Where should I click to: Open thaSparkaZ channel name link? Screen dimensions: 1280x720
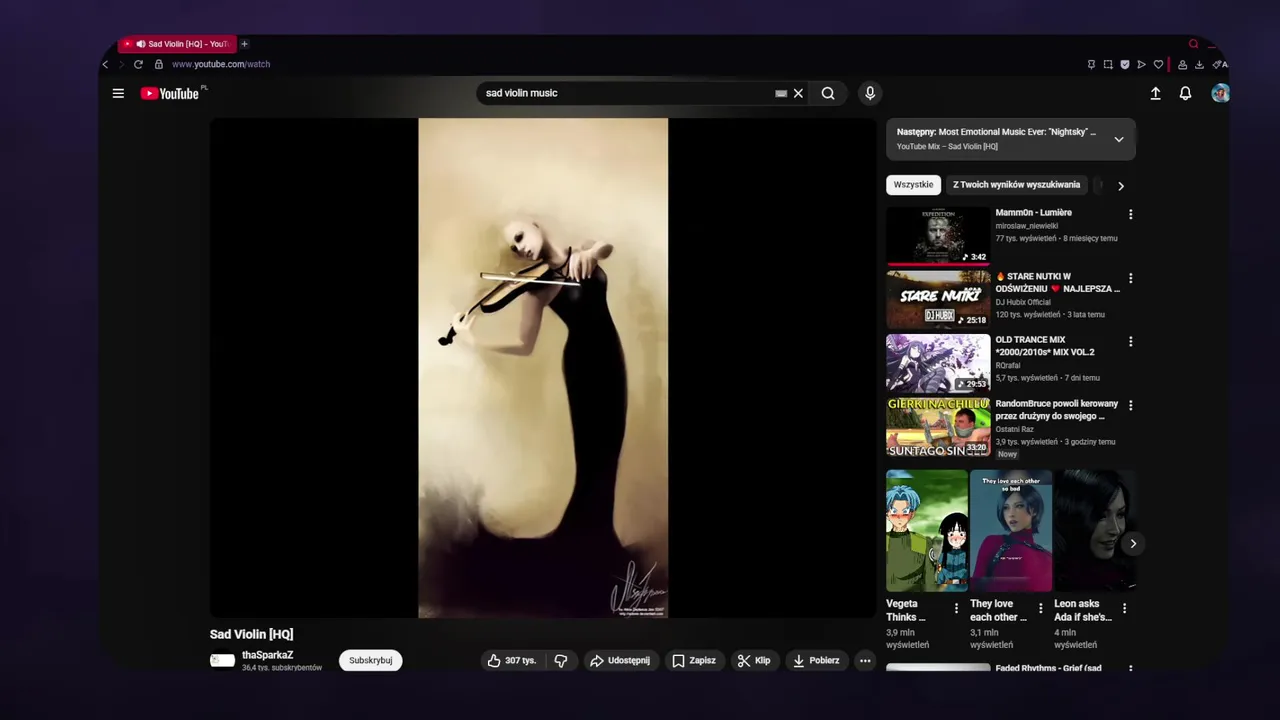pos(267,655)
